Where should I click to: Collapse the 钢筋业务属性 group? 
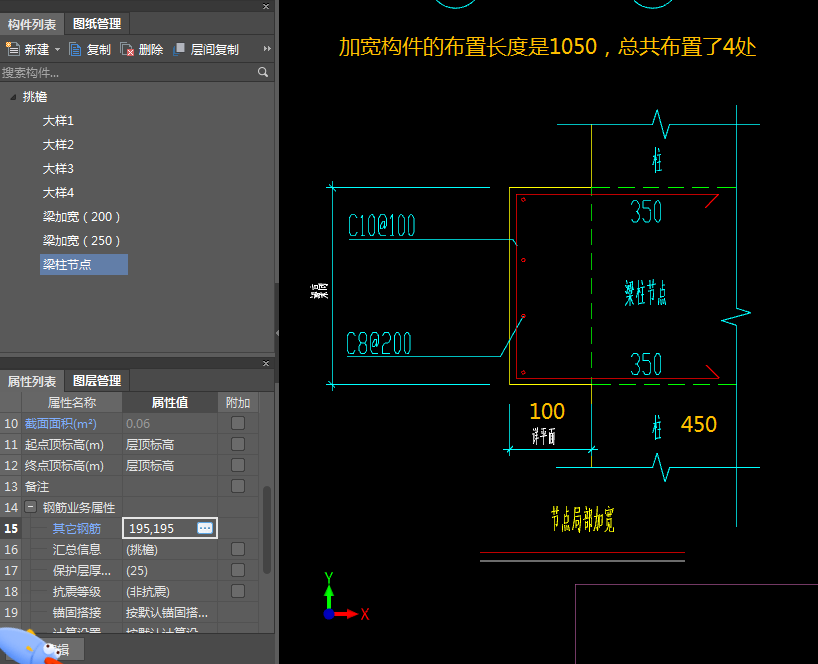(30, 506)
